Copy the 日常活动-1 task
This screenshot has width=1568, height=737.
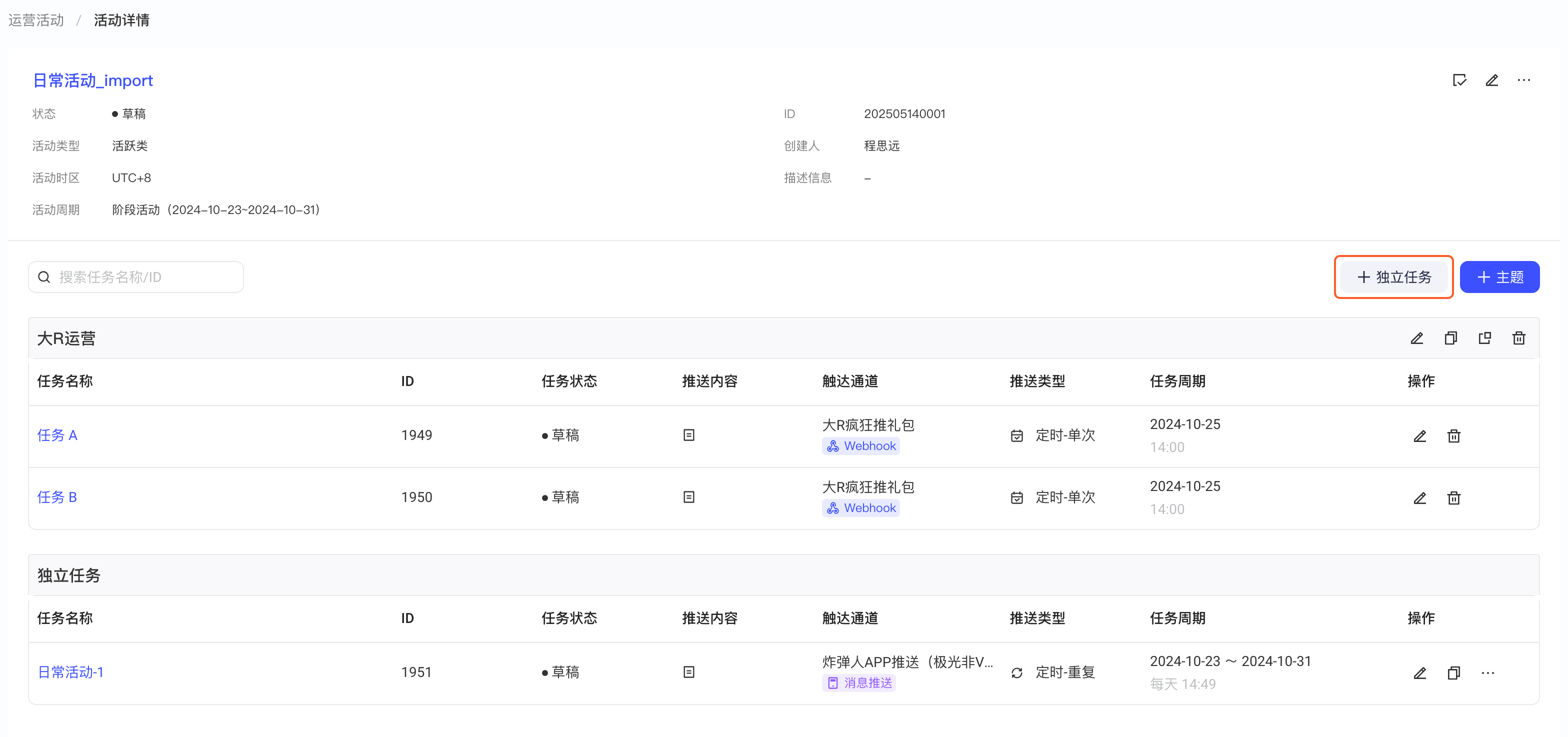(1453, 672)
